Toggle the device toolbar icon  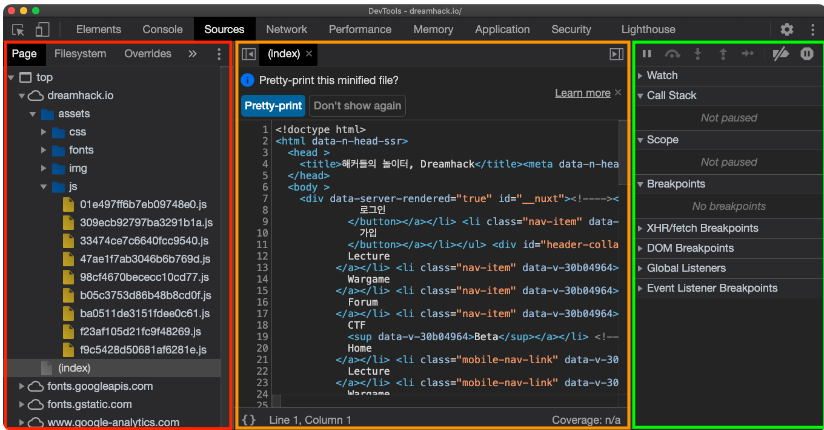click(43, 29)
